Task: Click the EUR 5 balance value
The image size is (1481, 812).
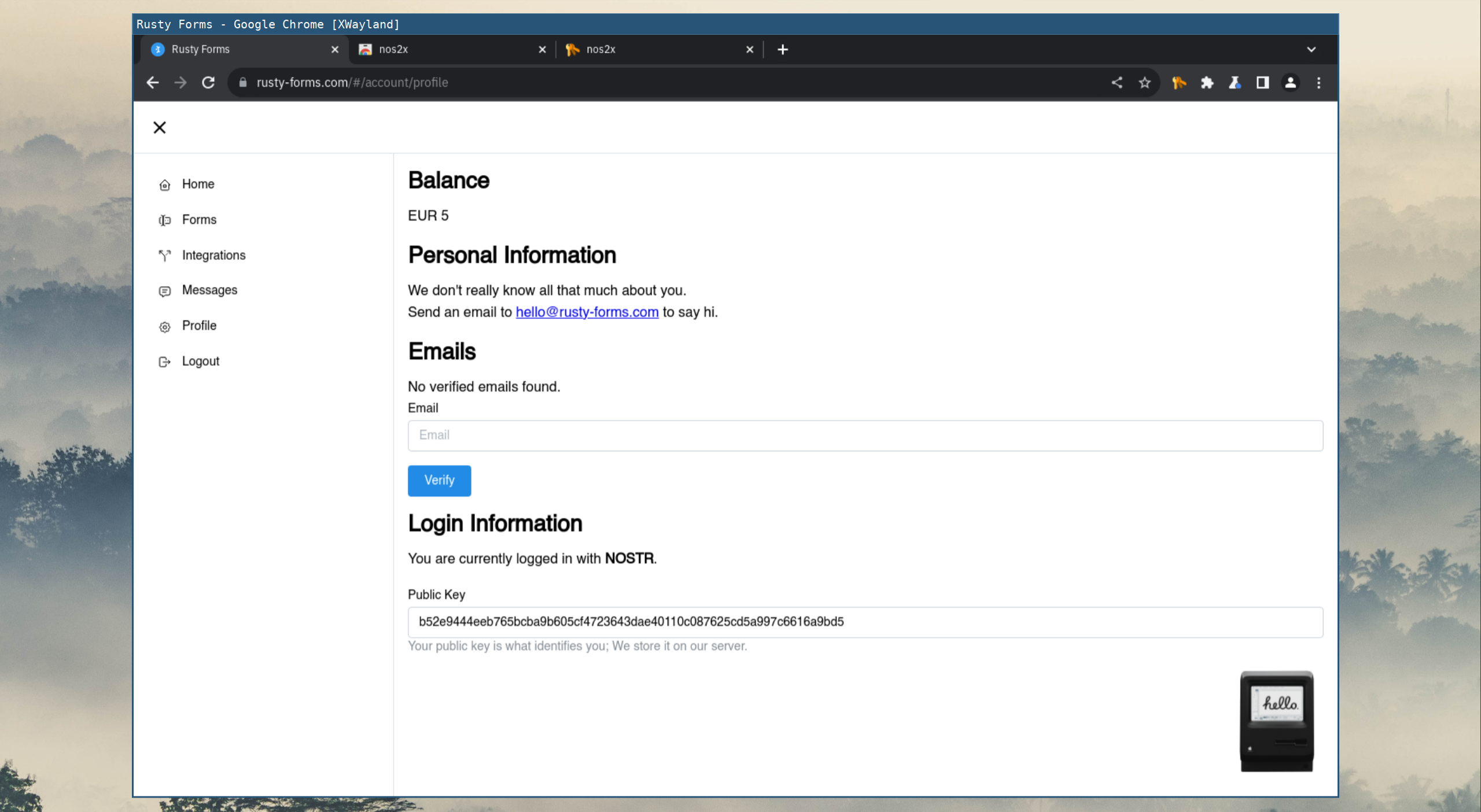Action: pyautogui.click(x=428, y=216)
